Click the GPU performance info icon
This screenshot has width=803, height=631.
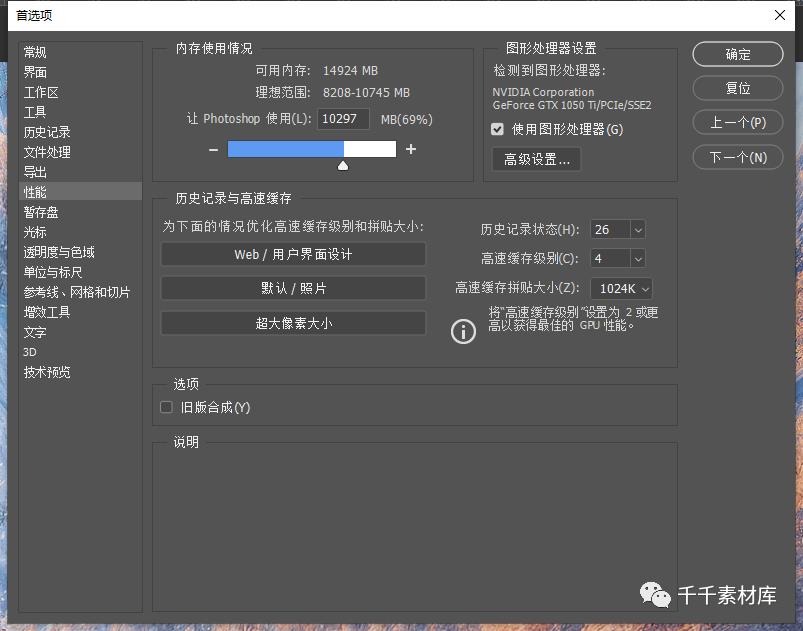point(462,331)
